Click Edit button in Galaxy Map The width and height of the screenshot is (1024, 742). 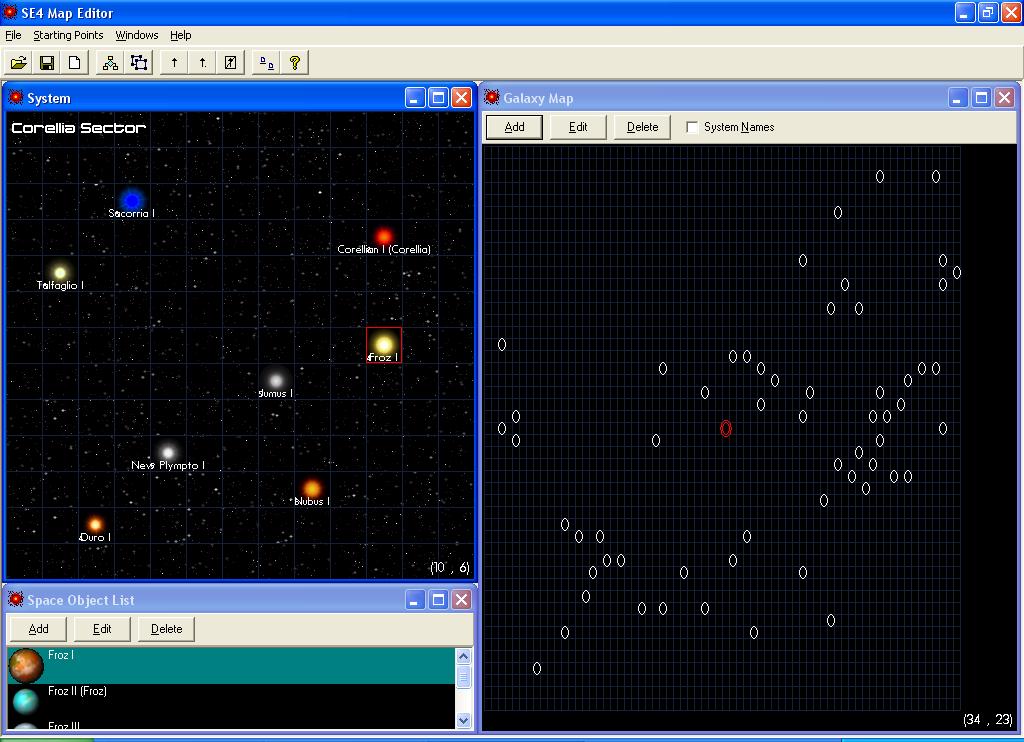[x=578, y=127]
